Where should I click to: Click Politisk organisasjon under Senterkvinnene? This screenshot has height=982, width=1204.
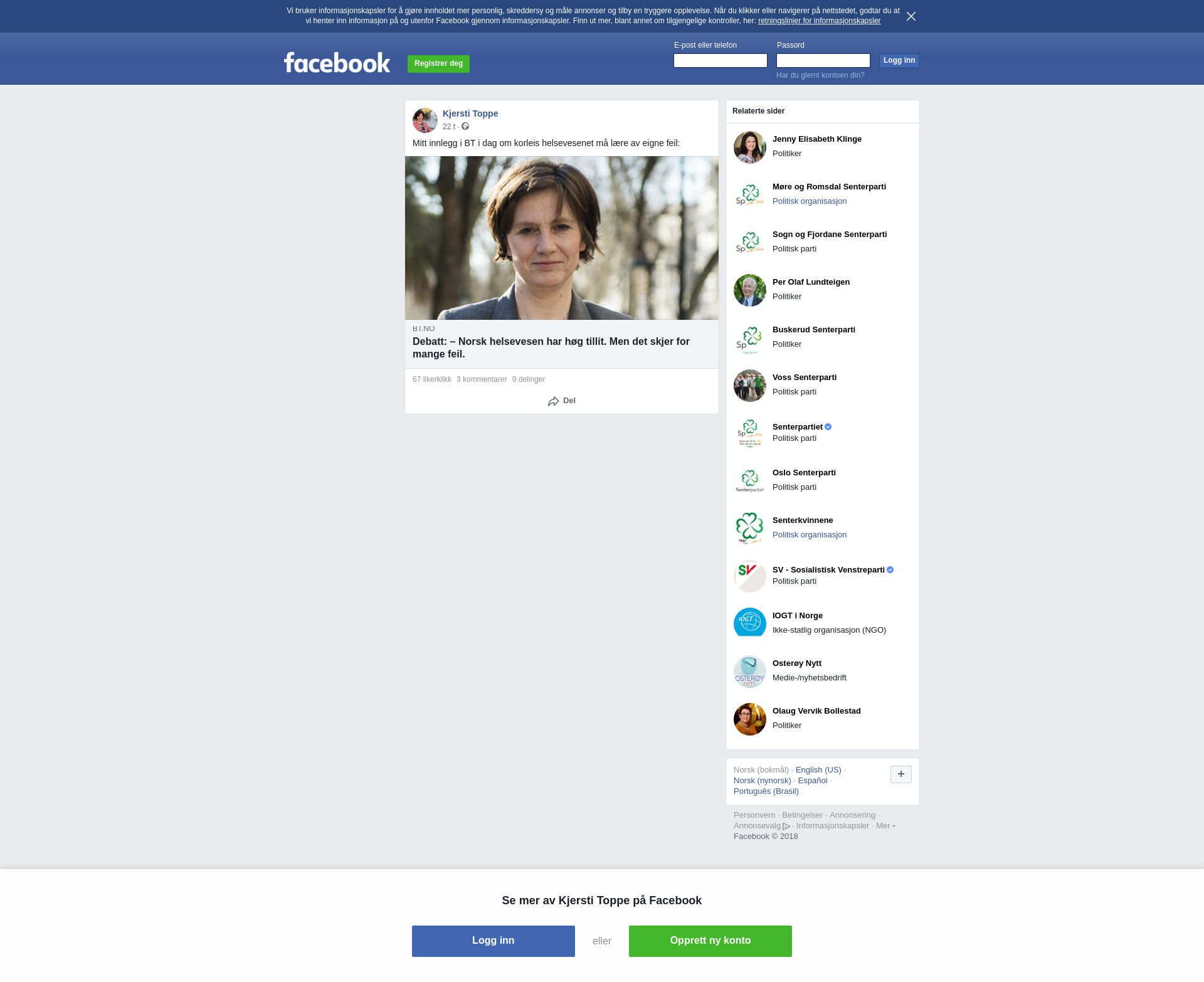(810, 535)
